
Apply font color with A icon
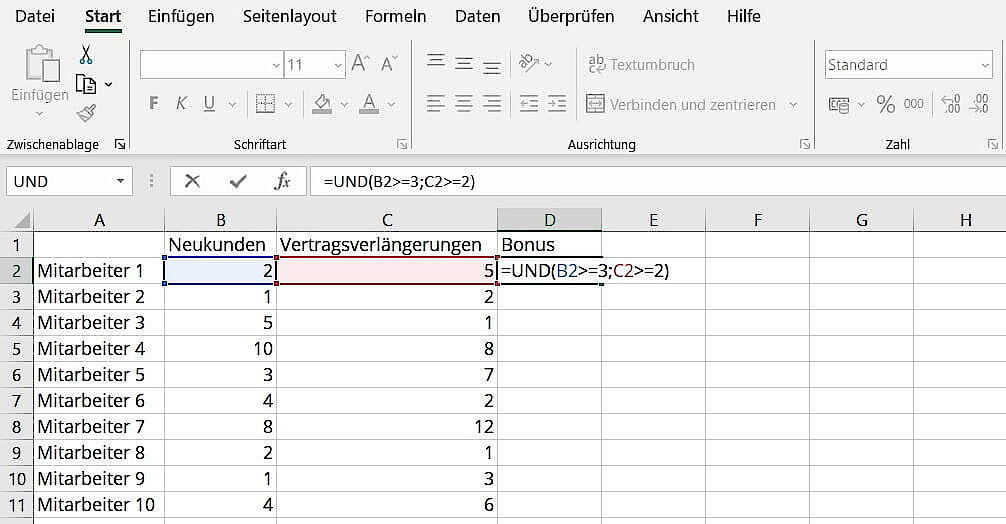point(369,103)
